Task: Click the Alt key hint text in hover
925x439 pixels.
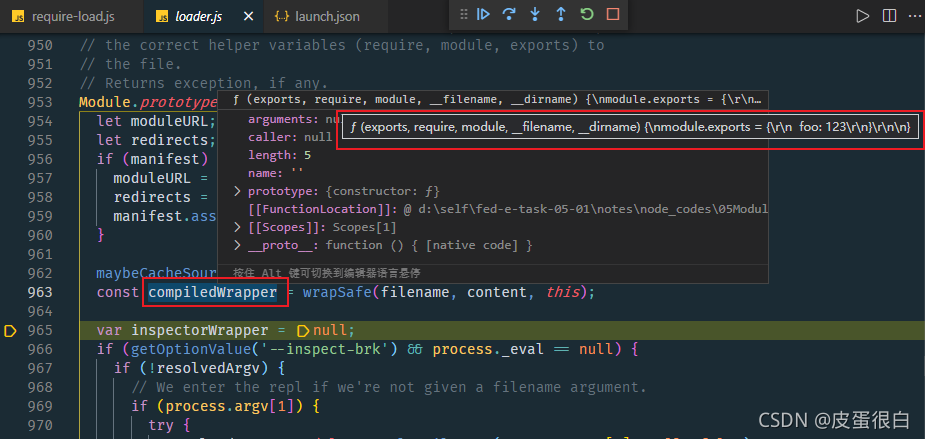Action: pyautogui.click(x=326, y=273)
